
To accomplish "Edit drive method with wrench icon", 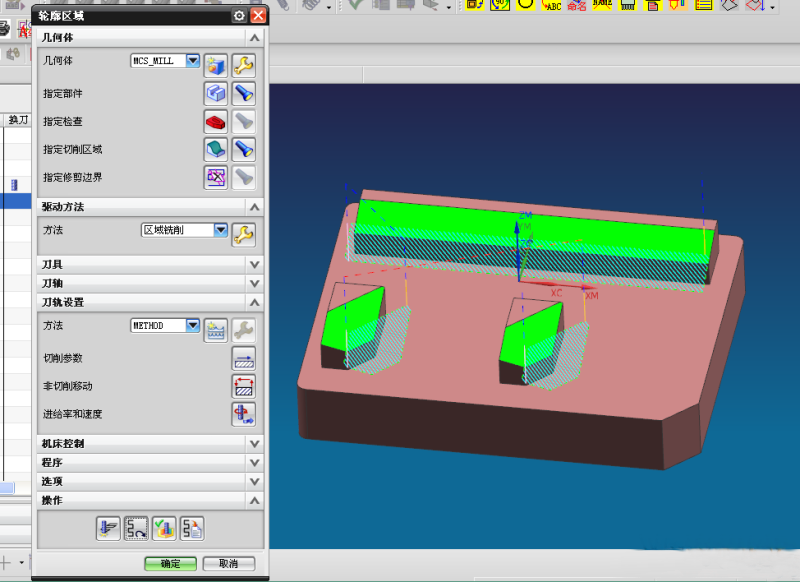I will [243, 234].
